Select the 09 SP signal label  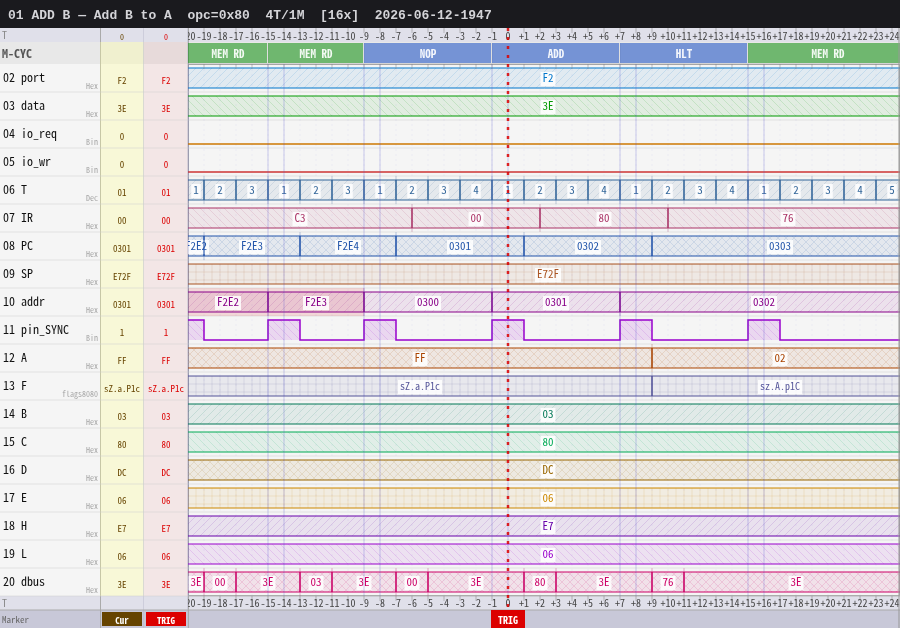coord(18,274)
